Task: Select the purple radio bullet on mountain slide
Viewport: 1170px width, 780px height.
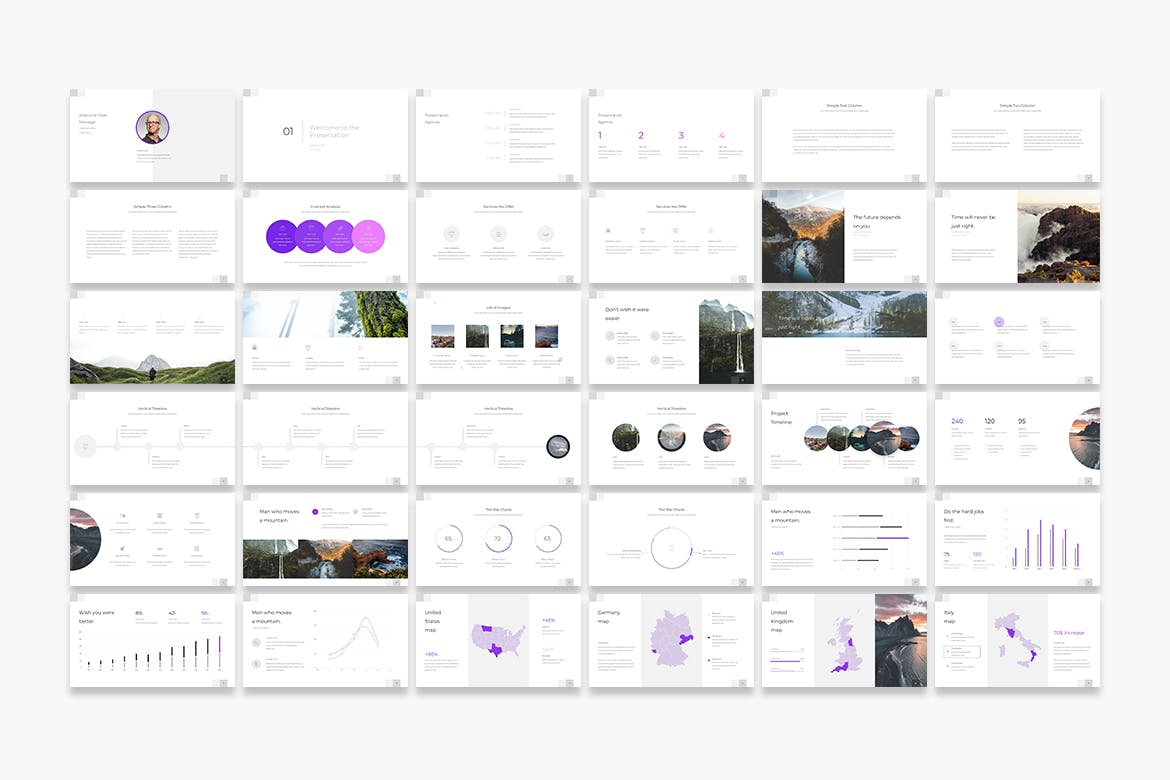Action: pos(316,511)
